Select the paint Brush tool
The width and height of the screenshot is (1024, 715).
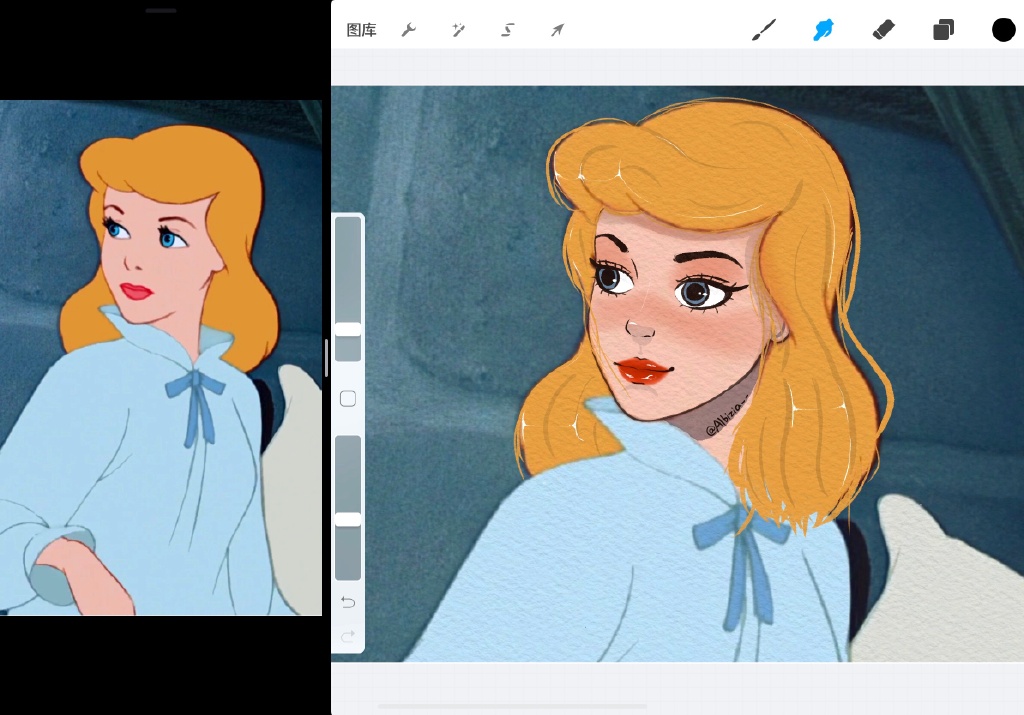763,30
